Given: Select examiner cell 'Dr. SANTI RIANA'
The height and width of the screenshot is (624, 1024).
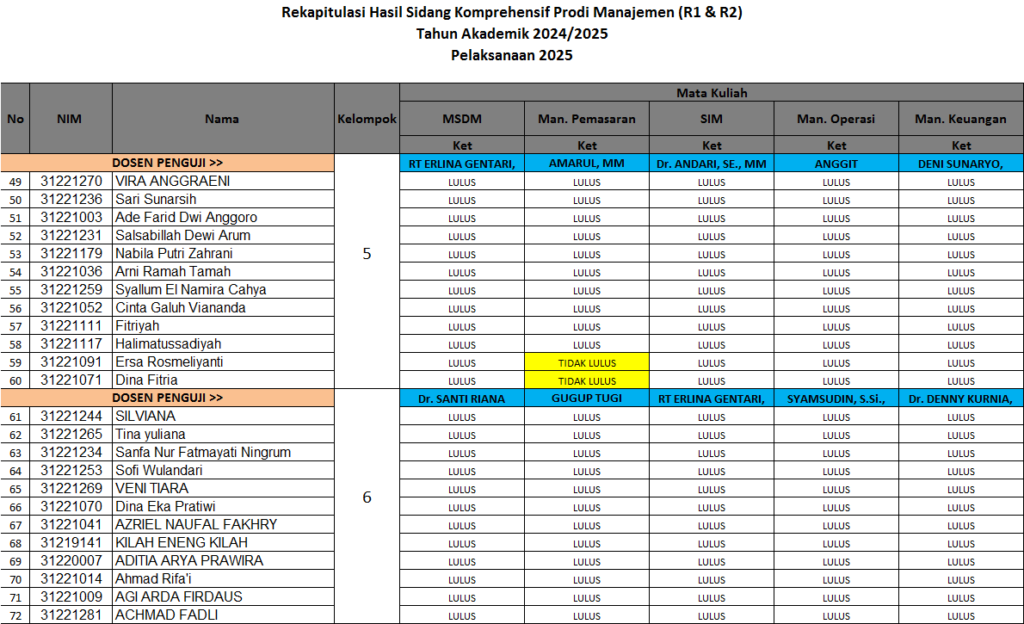Looking at the screenshot, I should coord(462,398).
